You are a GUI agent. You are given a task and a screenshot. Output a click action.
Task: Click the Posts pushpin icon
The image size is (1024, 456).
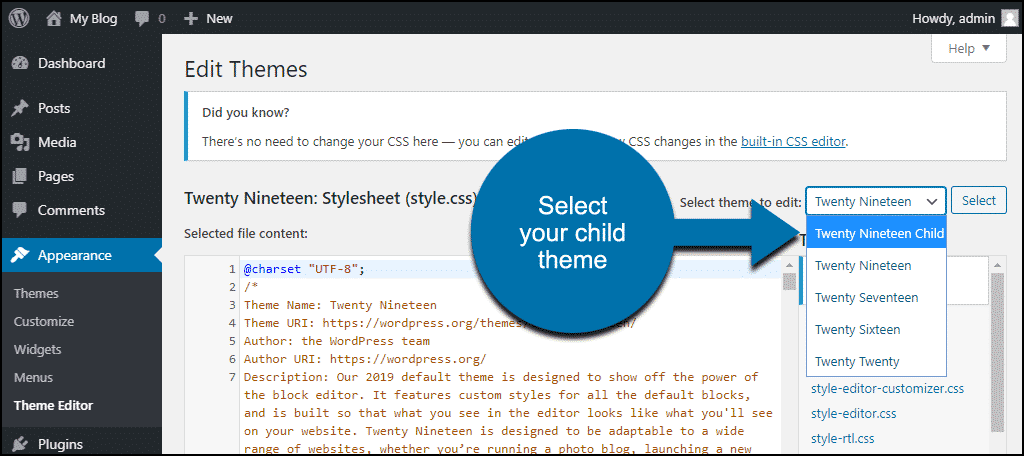coord(20,108)
